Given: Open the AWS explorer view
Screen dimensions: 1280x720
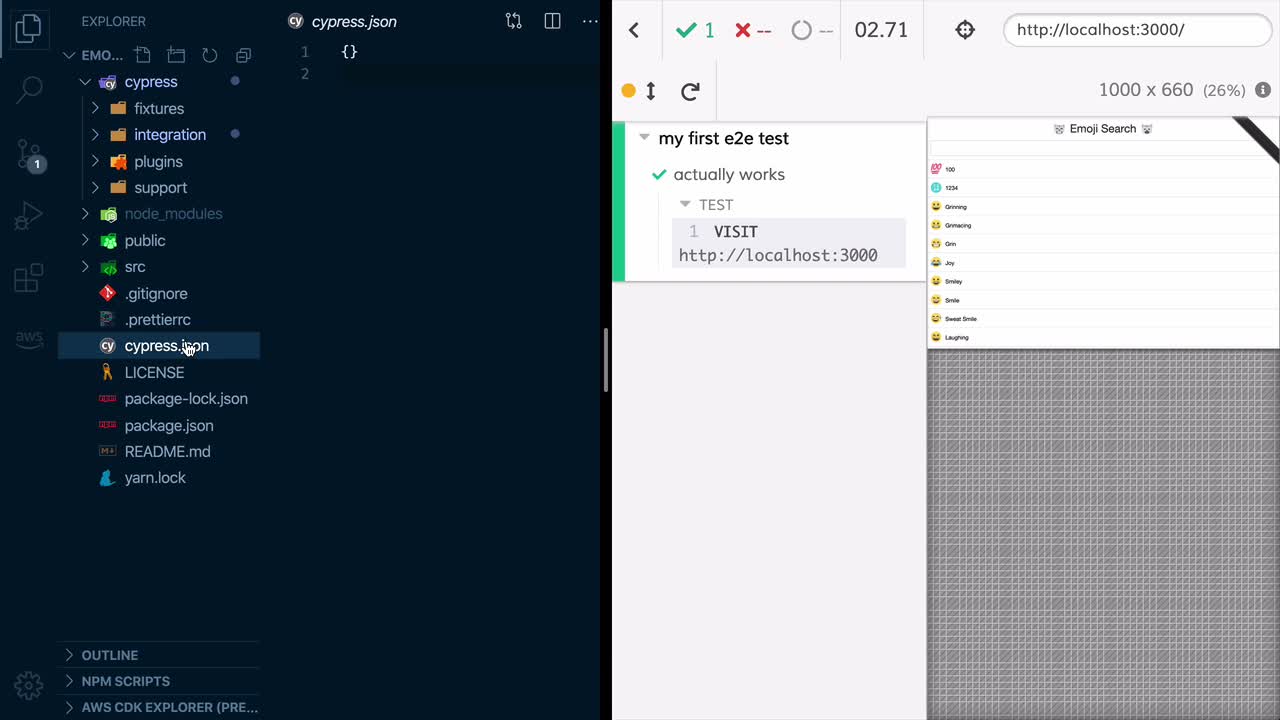Looking at the screenshot, I should tap(29, 340).
